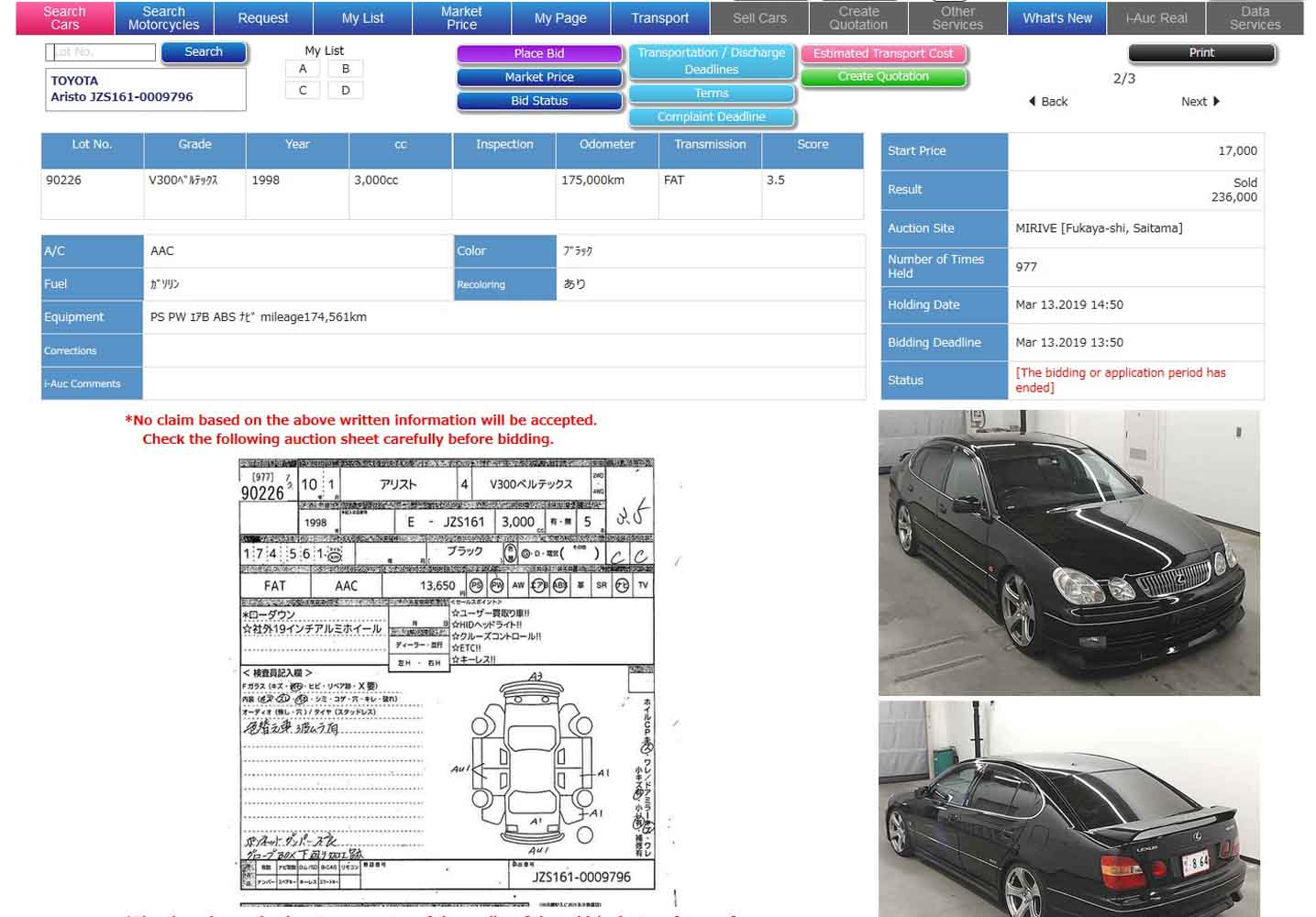Screen dimensions: 1316x917
Task: Click the green Create Quotation button
Action: pyautogui.click(x=883, y=77)
